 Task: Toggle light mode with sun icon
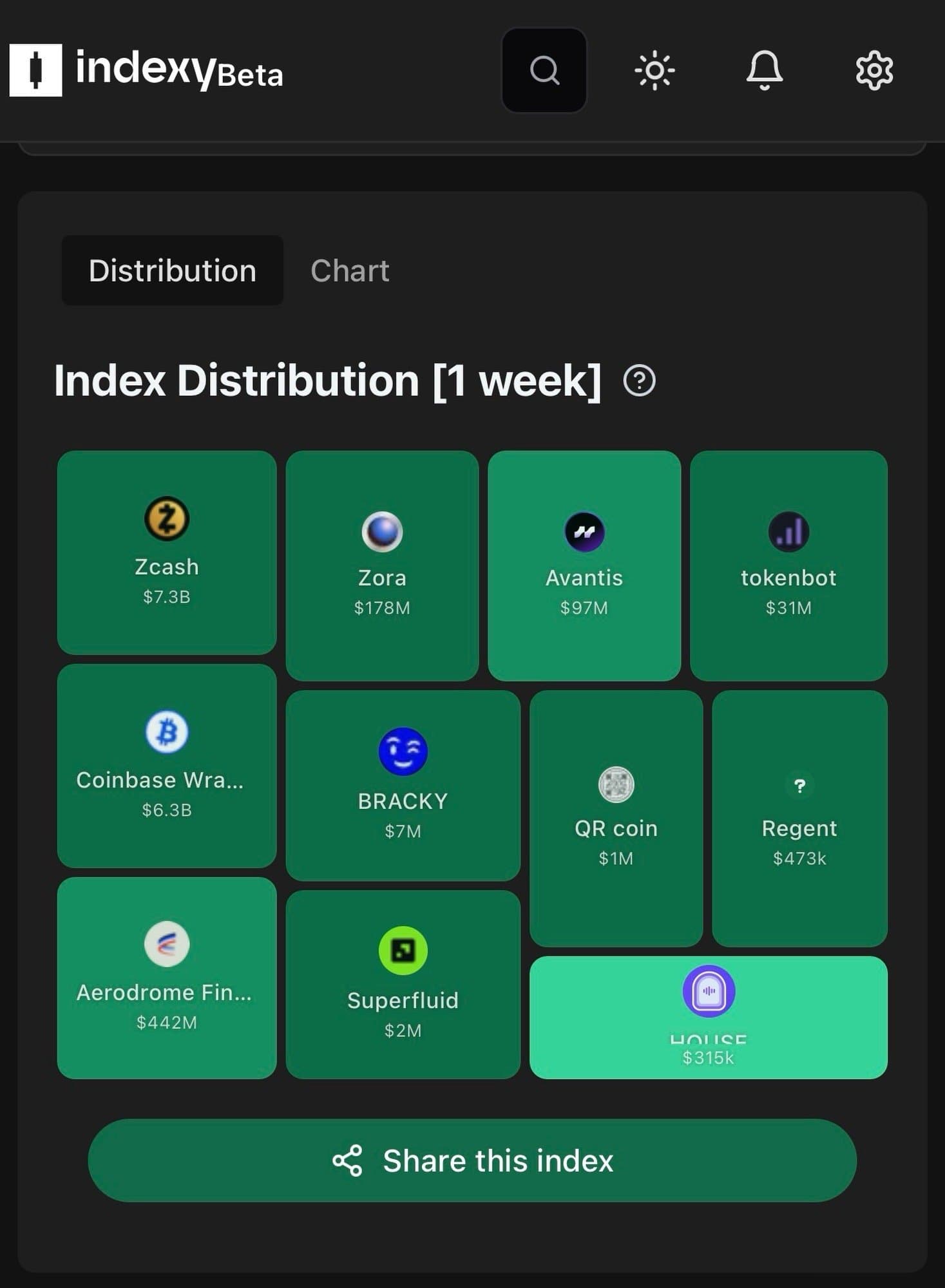pos(654,70)
